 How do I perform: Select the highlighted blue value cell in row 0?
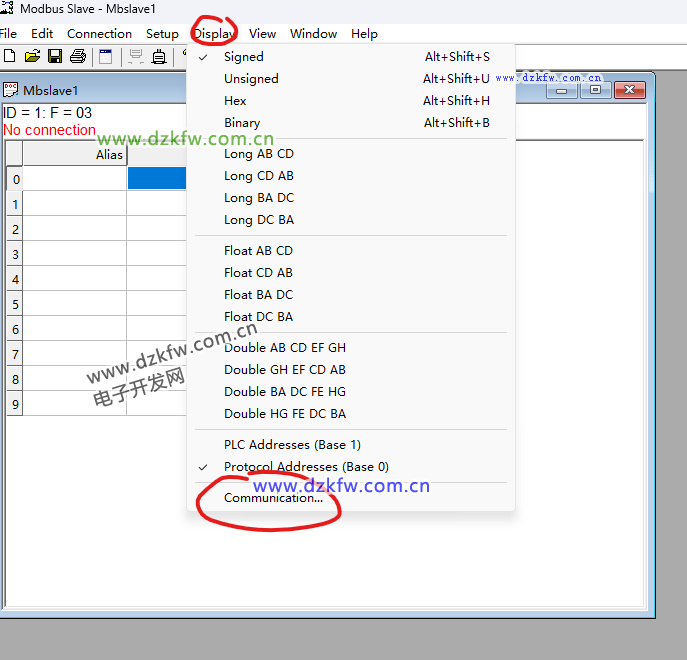(157, 178)
